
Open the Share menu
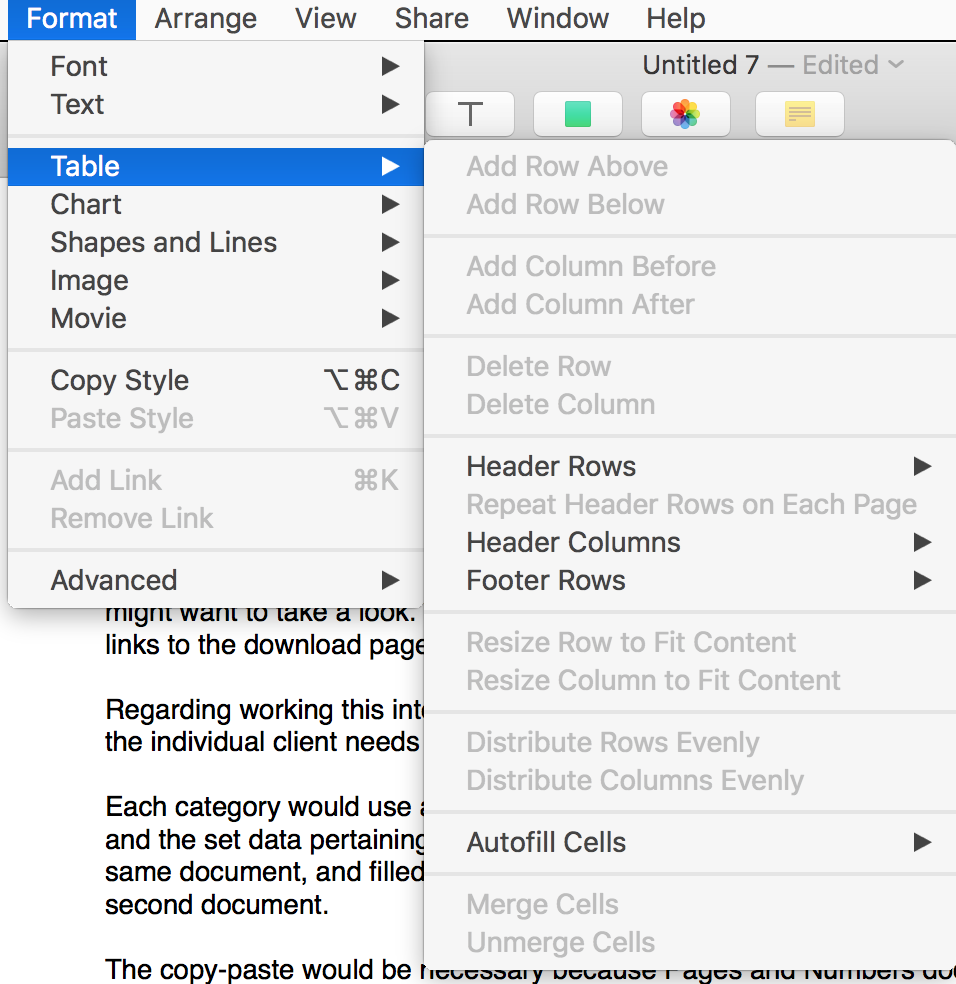click(431, 19)
